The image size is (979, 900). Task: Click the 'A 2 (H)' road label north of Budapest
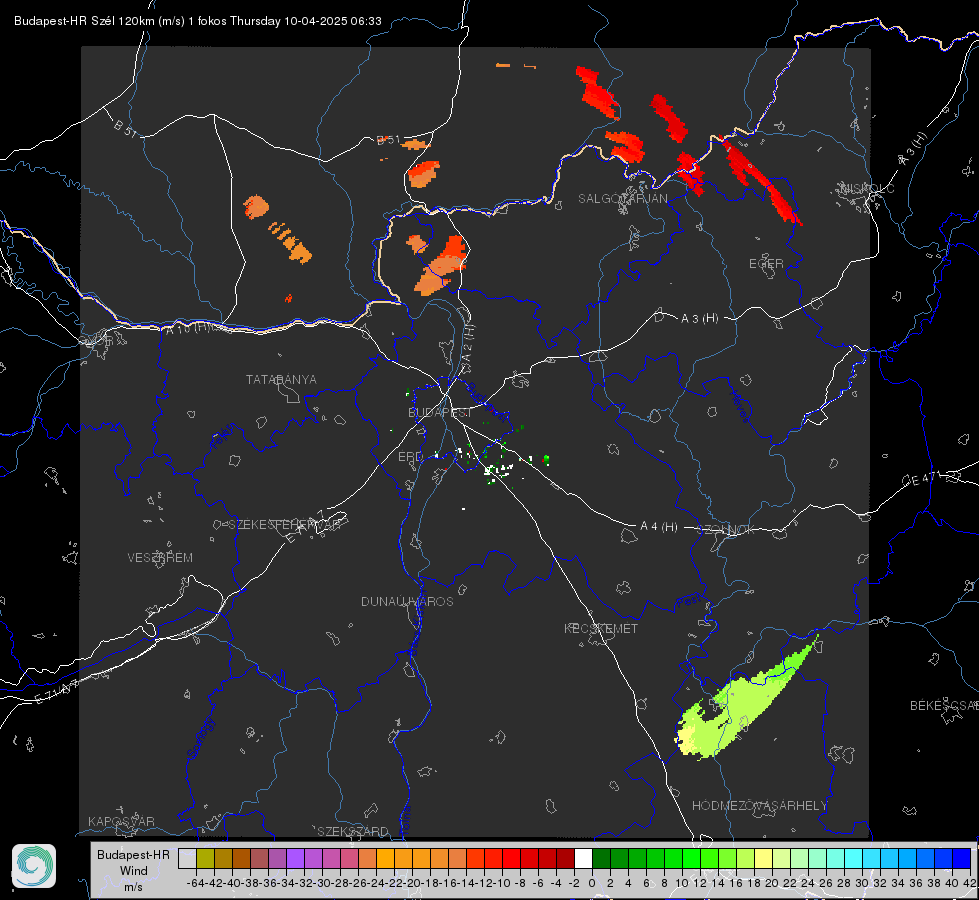pos(468,344)
